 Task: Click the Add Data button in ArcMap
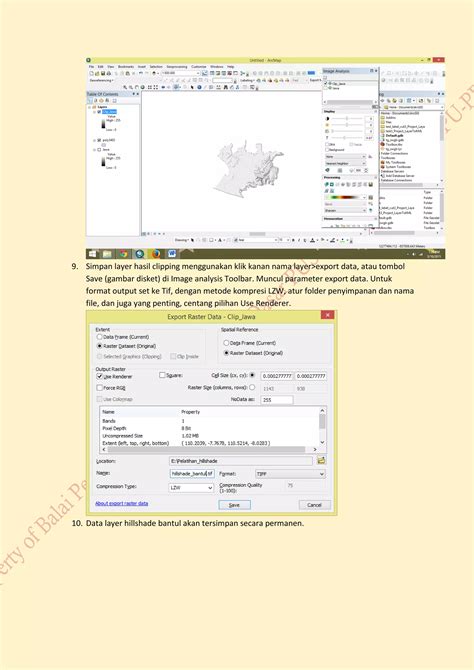154,73
